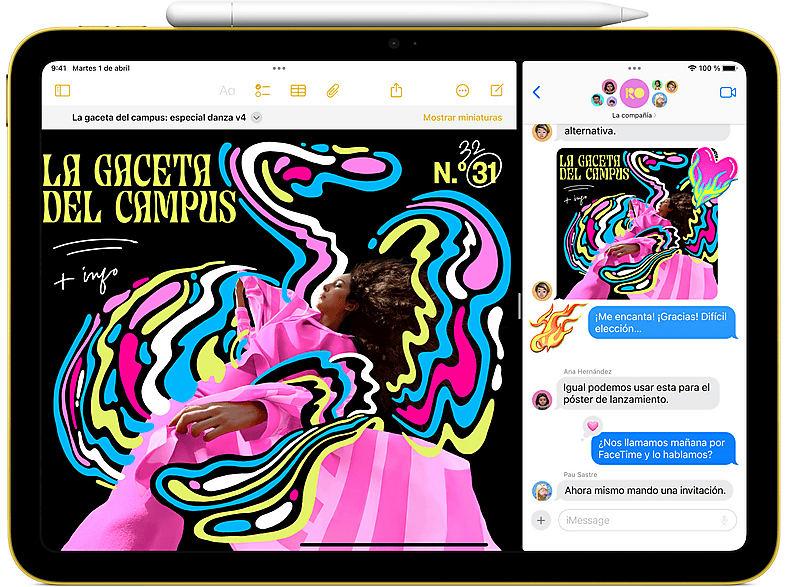The image size is (786, 587).
Task: Click Mostrar miniaturas link
Action: coord(462,118)
